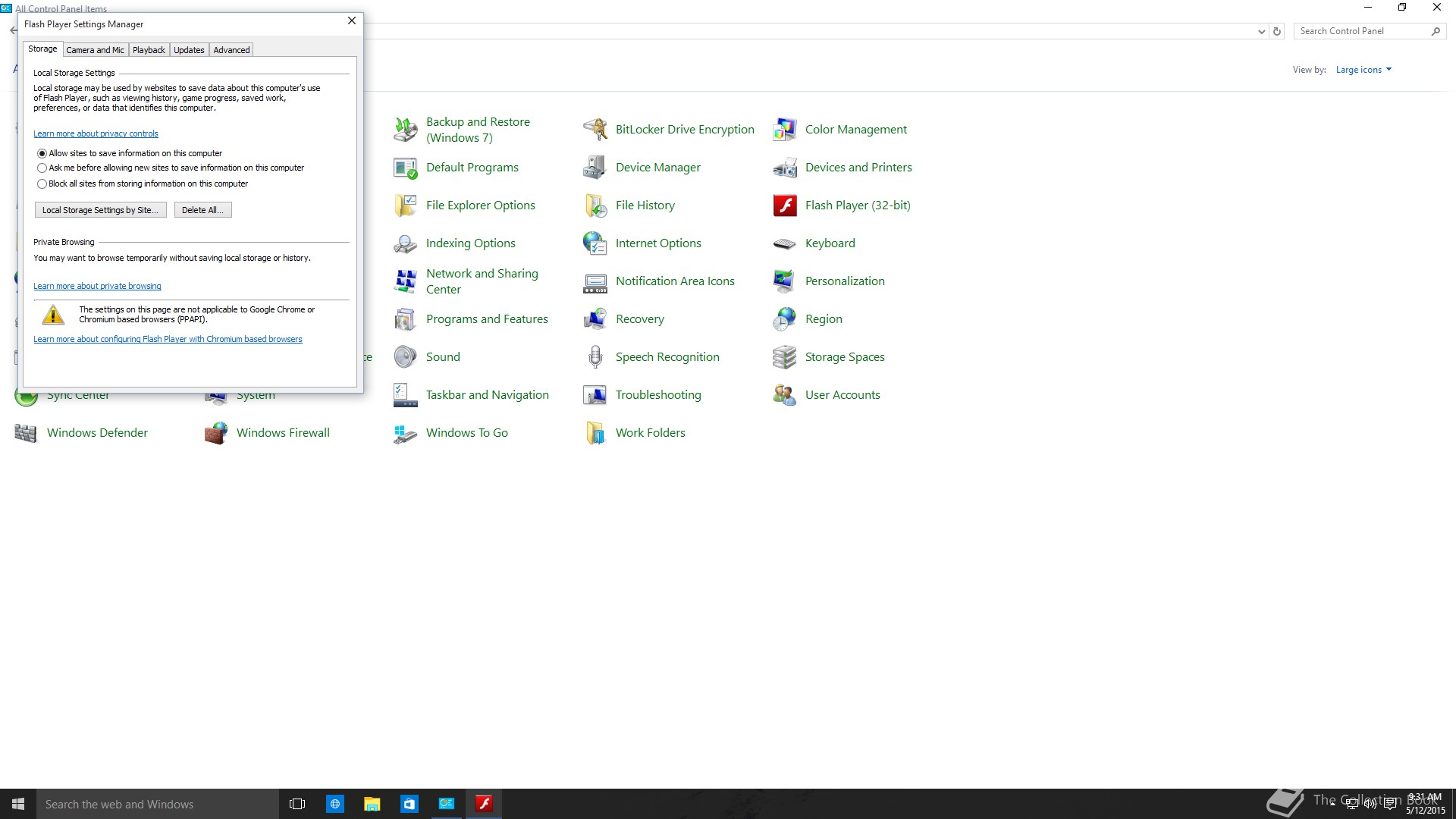
Task: Open the Color Management icon
Action: coord(784,130)
